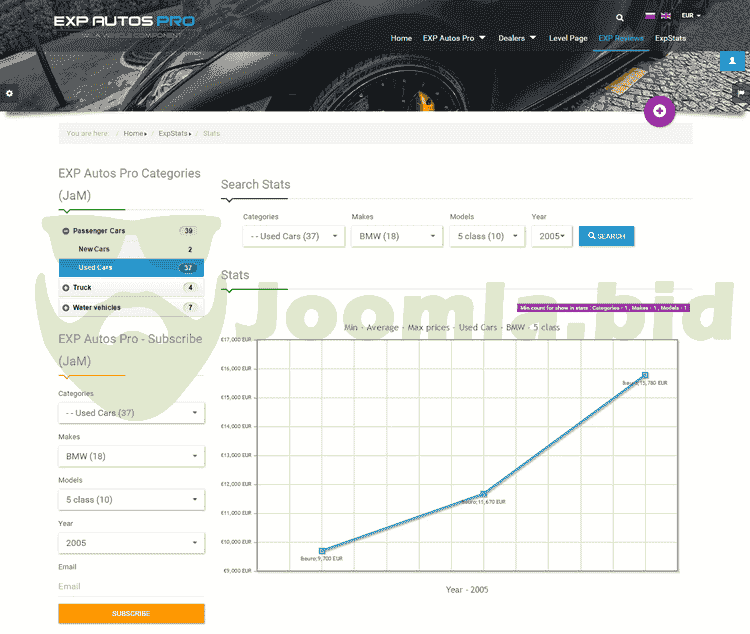Switch to Russian language flag
Screen dimensions: 750x634
[650, 16]
